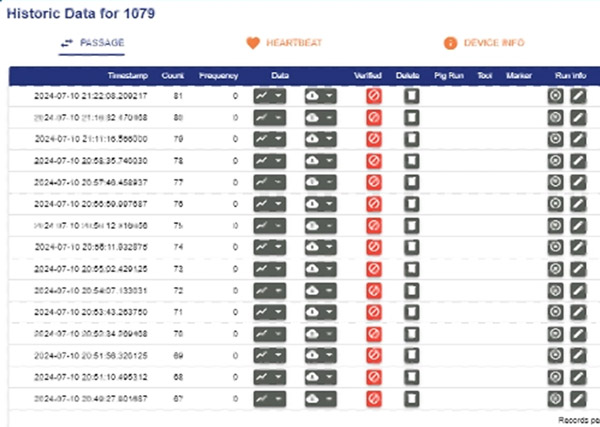Open download dropdown for count 78 row
The image size is (600, 427).
click(321, 161)
